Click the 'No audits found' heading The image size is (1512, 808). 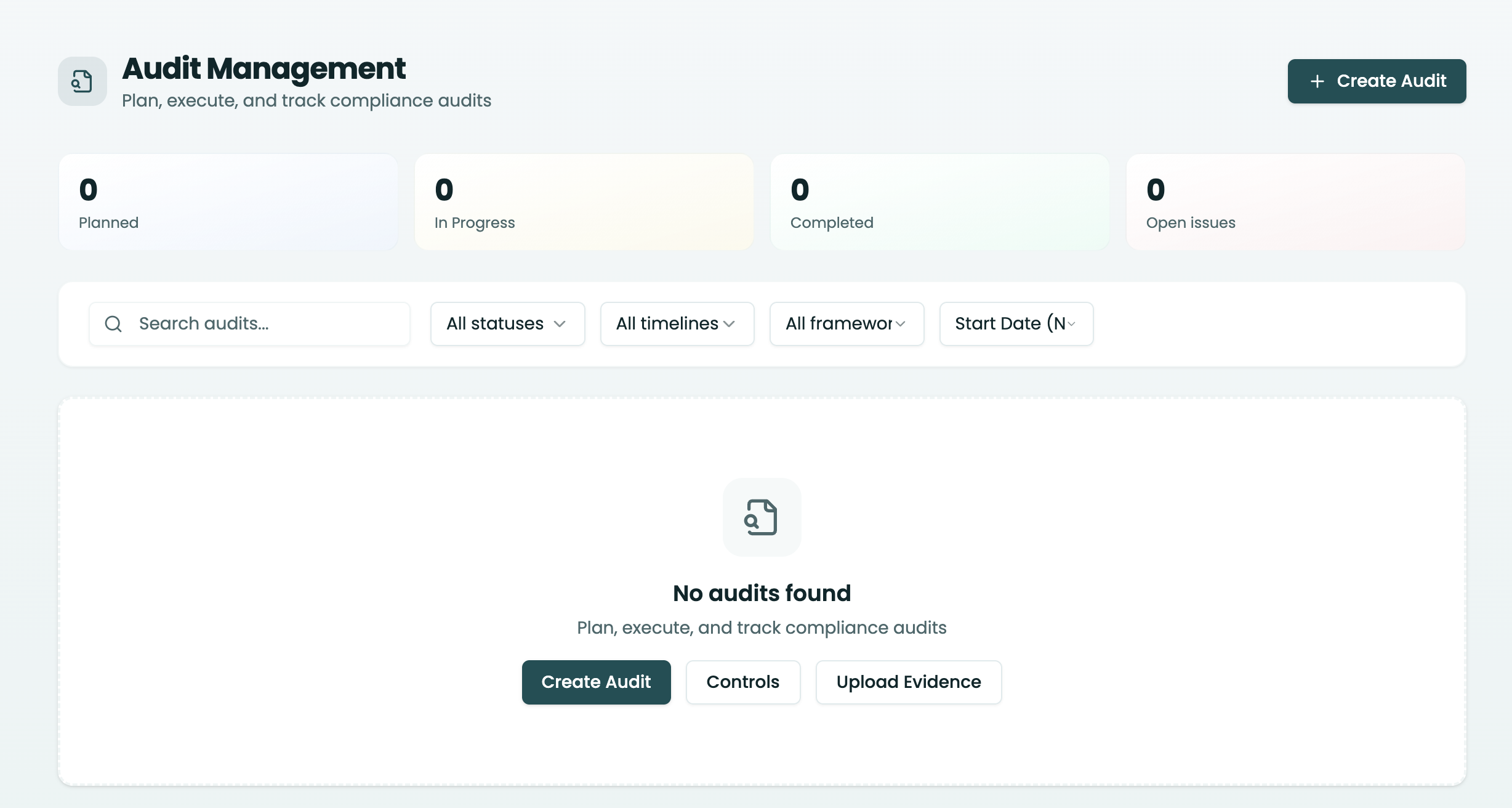coord(762,593)
